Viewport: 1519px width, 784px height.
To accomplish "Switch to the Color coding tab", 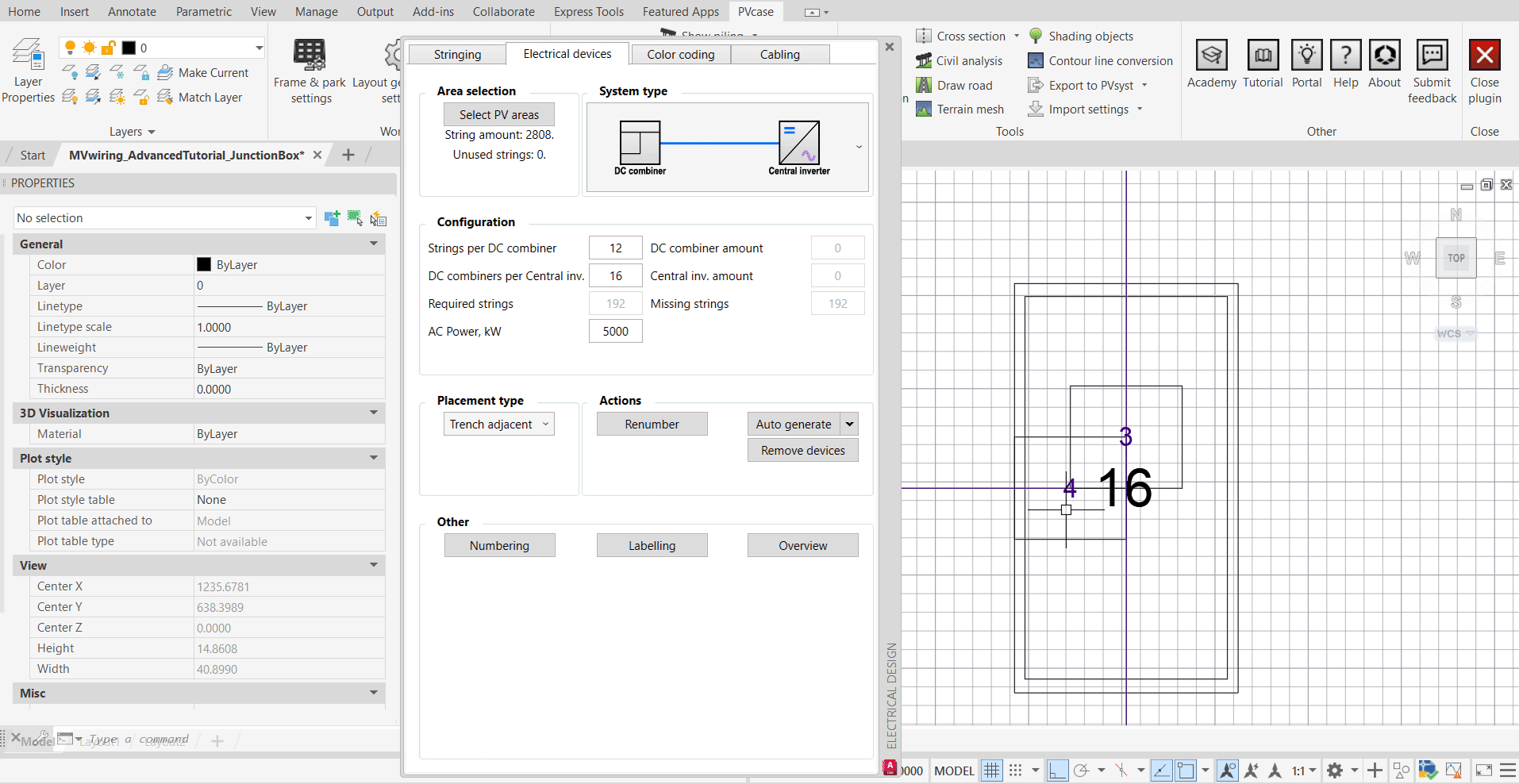I will coord(681,55).
